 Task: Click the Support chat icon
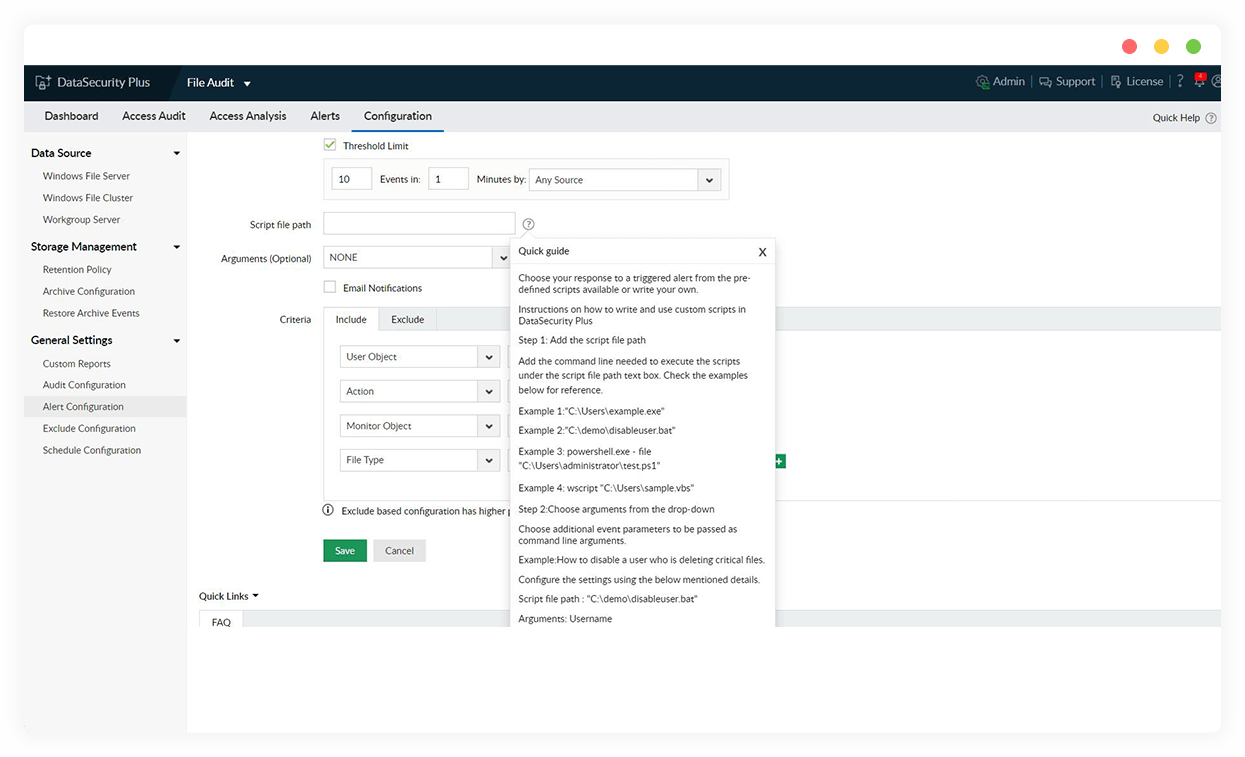(x=1045, y=82)
